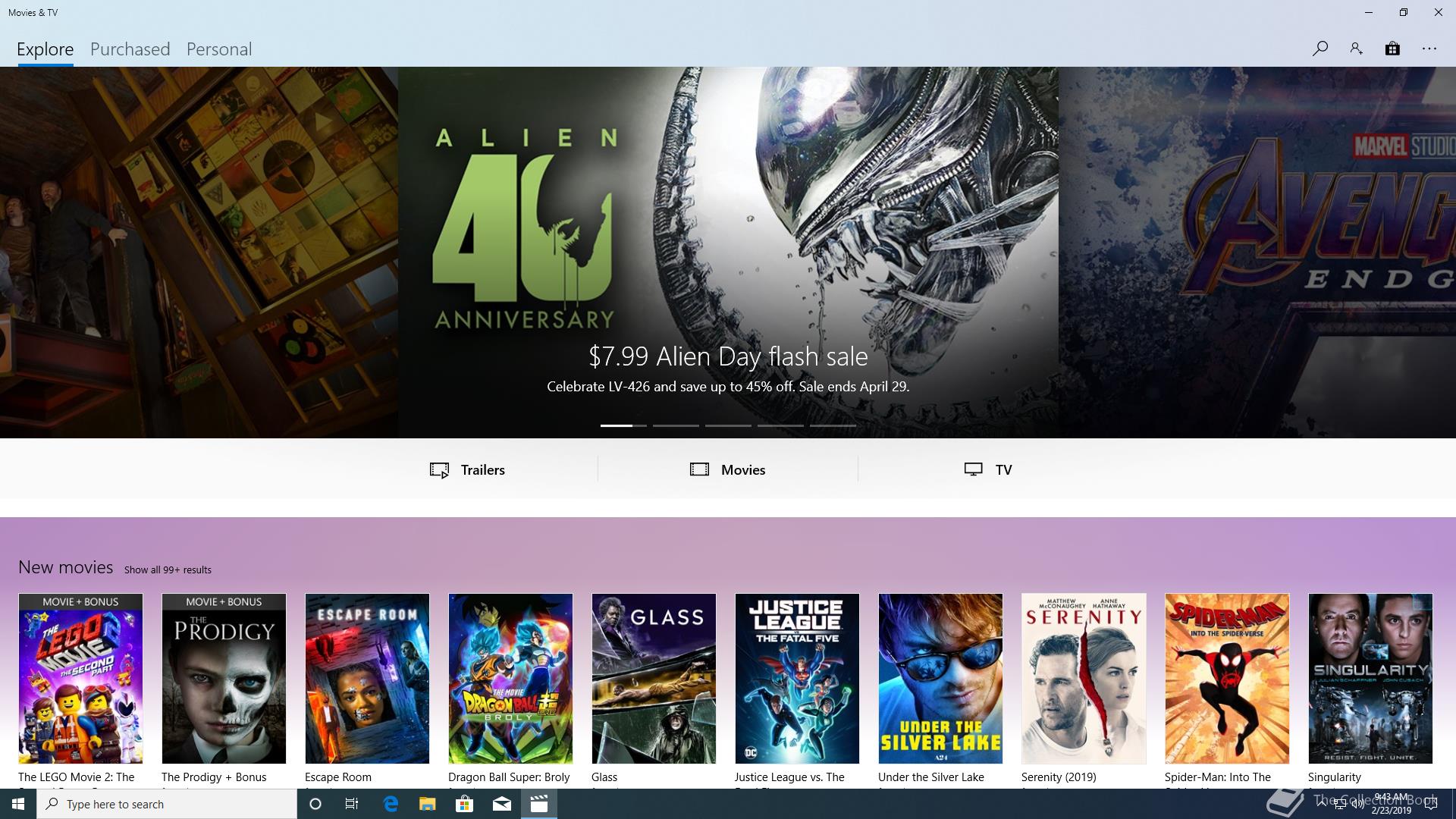The height and width of the screenshot is (819, 1456).
Task: Open the search magnifier icon
Action: tap(1319, 49)
